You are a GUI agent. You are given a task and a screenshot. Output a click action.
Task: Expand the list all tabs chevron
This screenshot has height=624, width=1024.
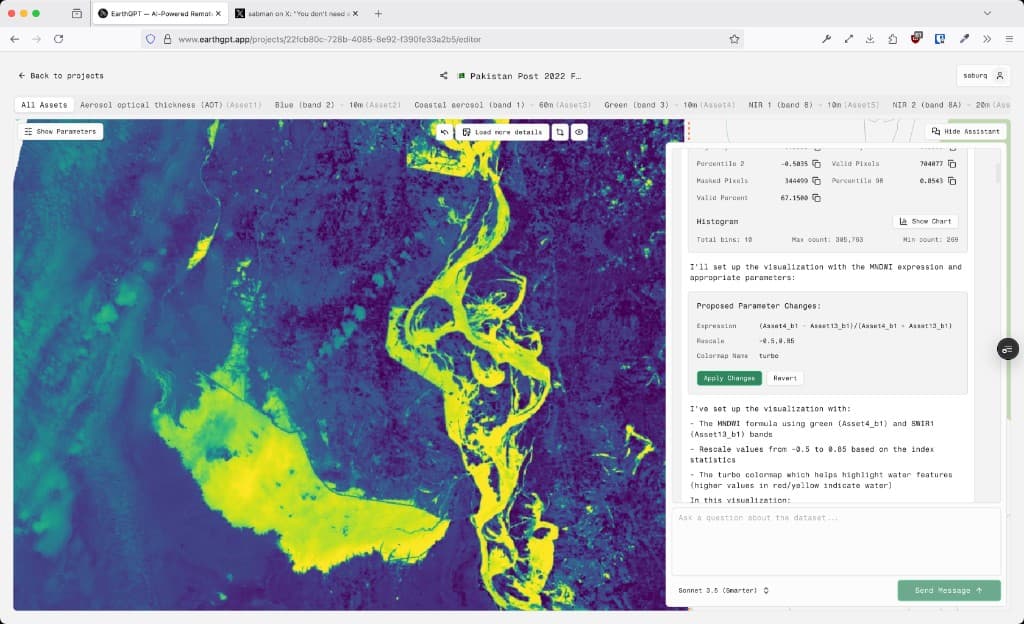[987, 13]
